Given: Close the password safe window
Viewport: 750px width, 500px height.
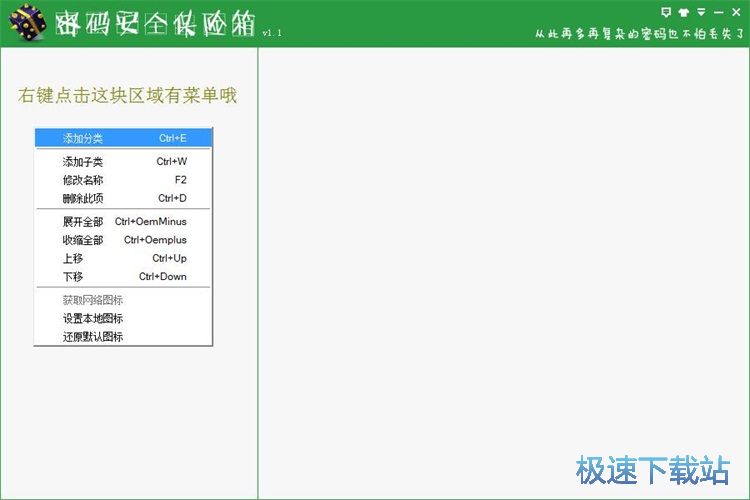Looking at the screenshot, I should 736,12.
